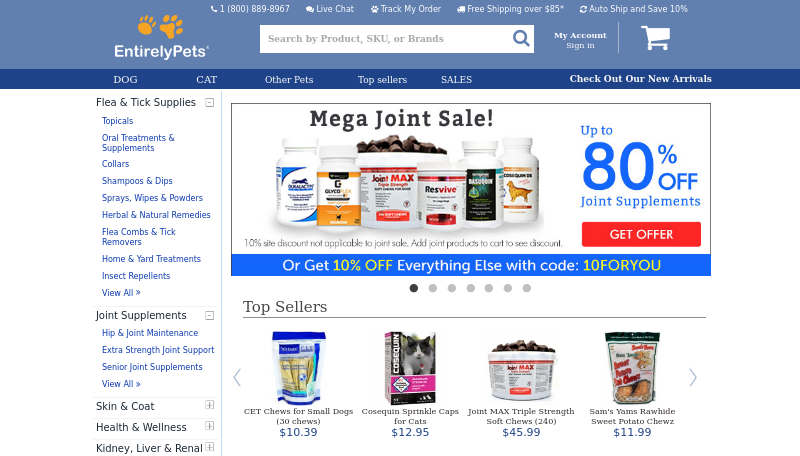Screen dimensions: 800x456
Task: Open Shampoos & Dips link
Action: point(137,181)
